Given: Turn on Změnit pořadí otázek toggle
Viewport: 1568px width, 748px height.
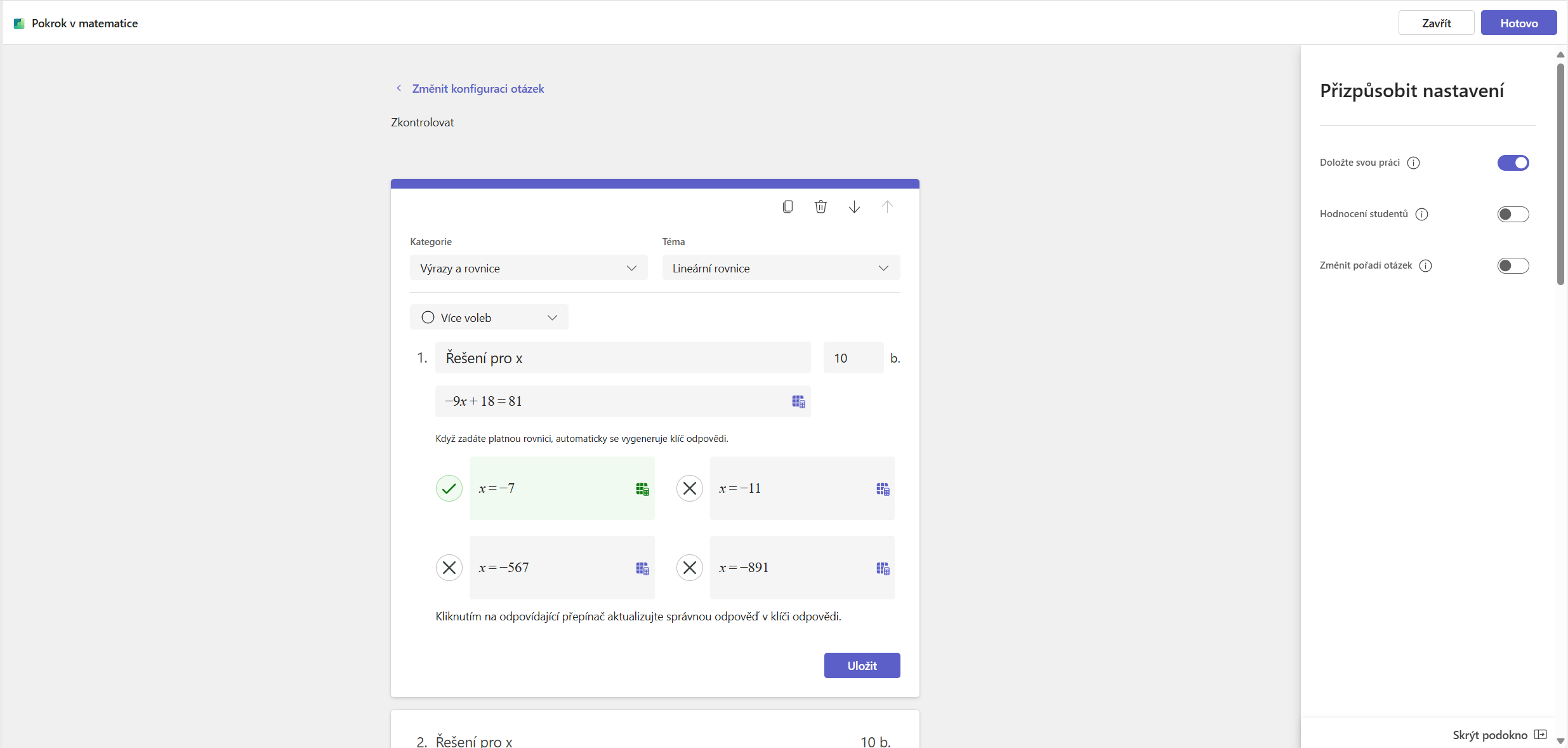Looking at the screenshot, I should pyautogui.click(x=1513, y=265).
